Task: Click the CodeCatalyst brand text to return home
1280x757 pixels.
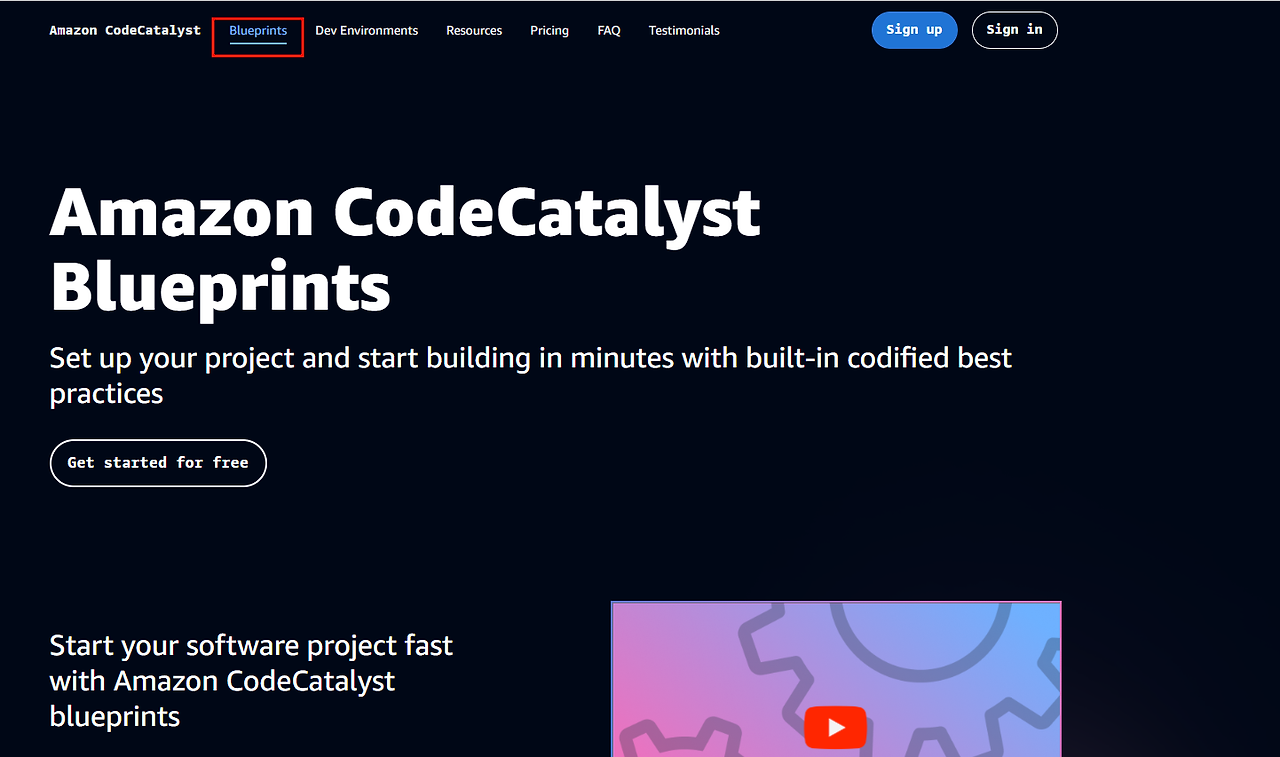Action: pyautogui.click(x=124, y=30)
